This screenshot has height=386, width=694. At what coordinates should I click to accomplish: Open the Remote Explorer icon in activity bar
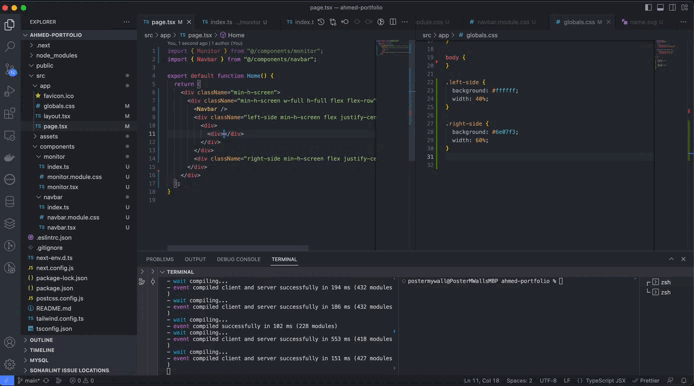(9, 135)
